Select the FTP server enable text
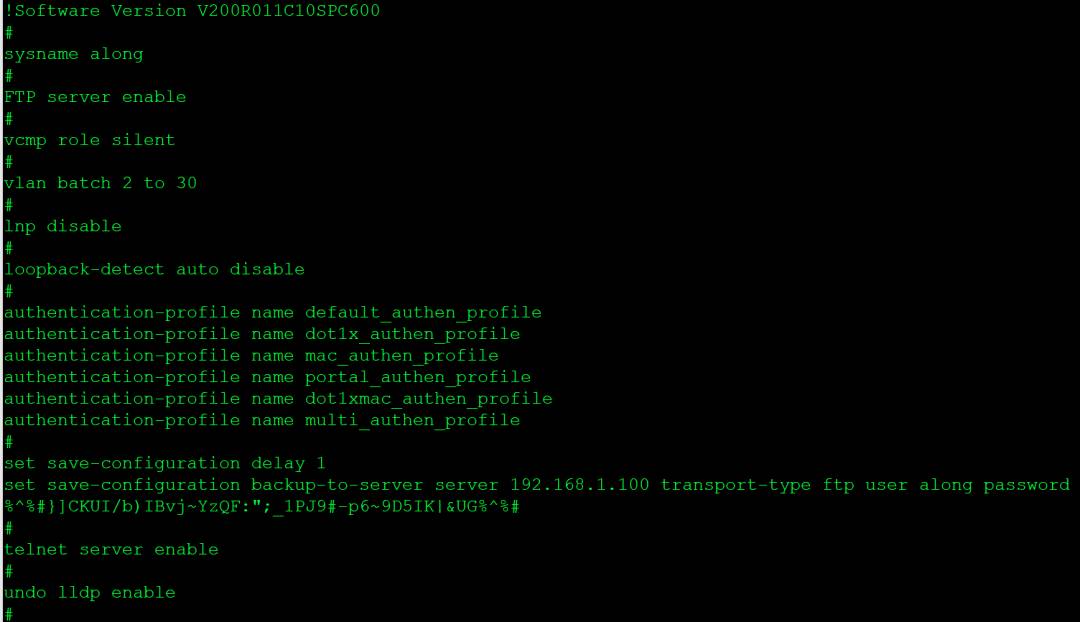 [x=95, y=97]
